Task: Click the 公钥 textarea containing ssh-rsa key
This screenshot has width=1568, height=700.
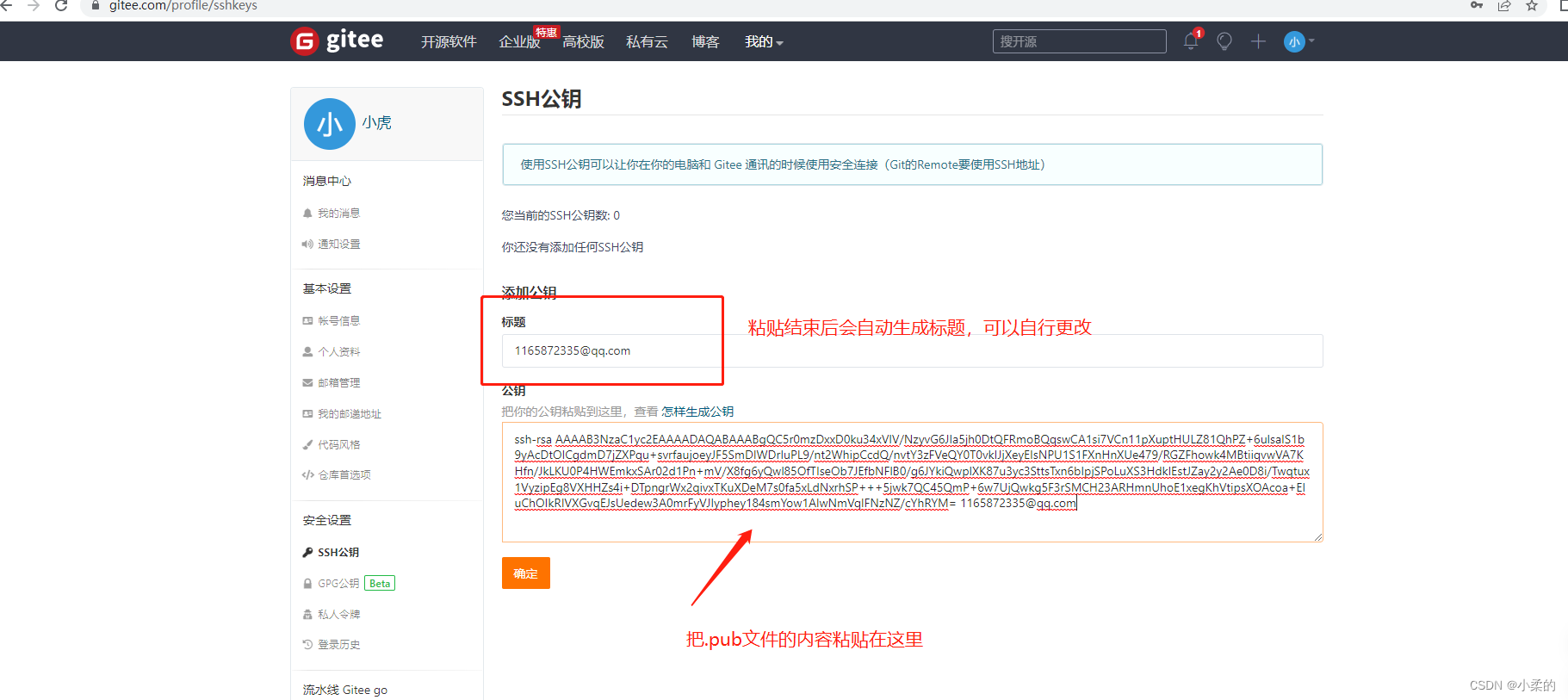Action: (912, 482)
